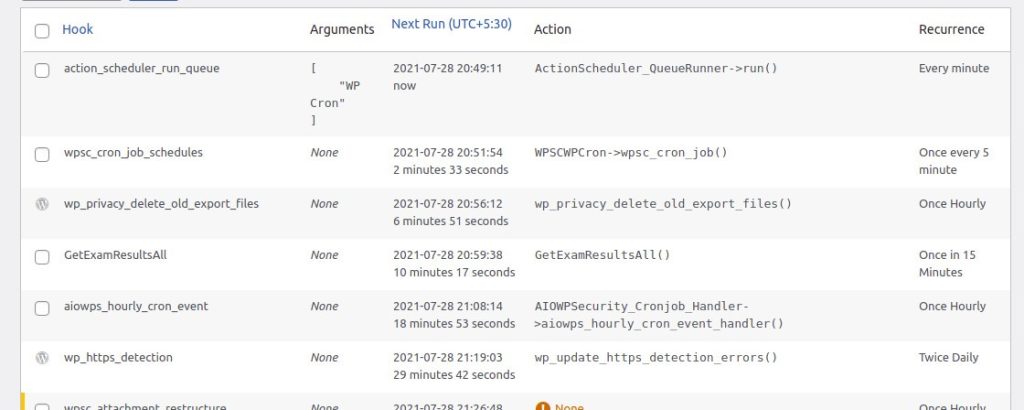Click the Action column header
The height and width of the screenshot is (410, 1024).
[552, 30]
